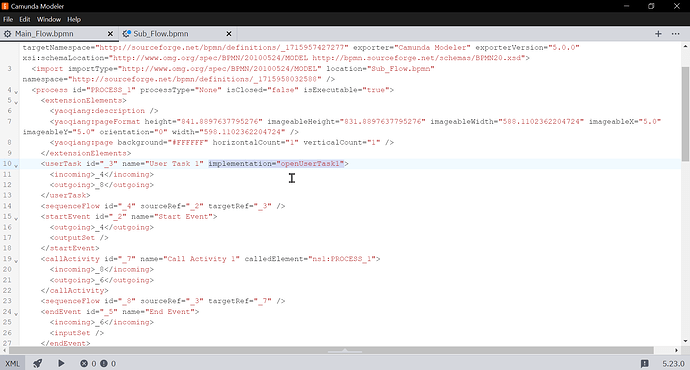This screenshot has width=690, height=370.
Task: Click the outputSet tag on line 17
Action: click(79, 238)
